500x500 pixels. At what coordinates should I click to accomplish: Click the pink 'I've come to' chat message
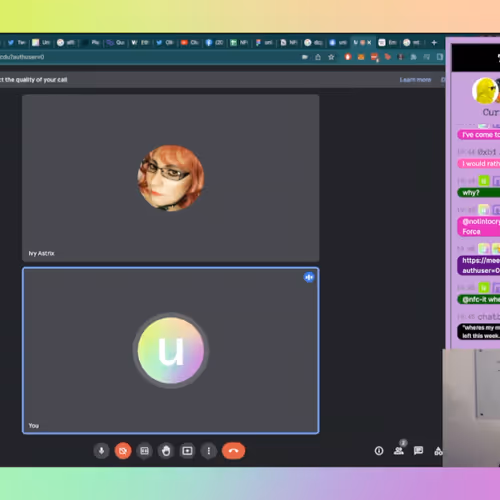pyautogui.click(x=479, y=135)
